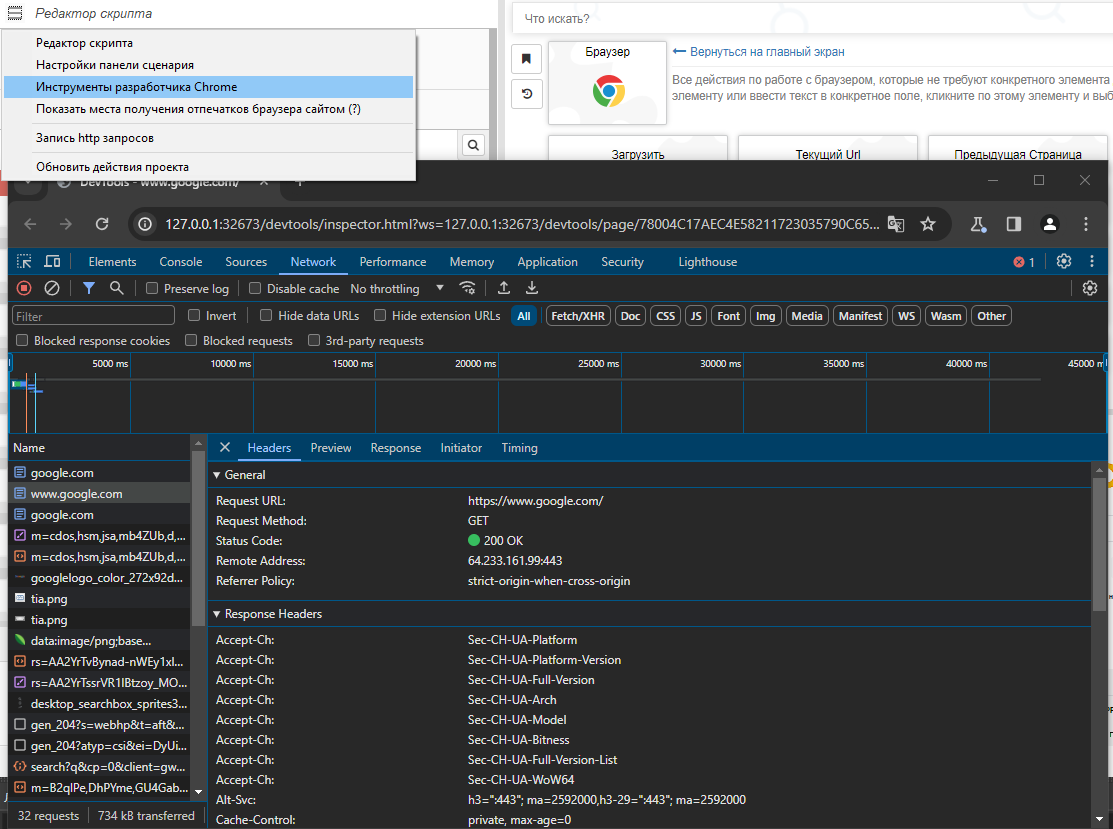Bookmark this page with star icon
The width and height of the screenshot is (1113, 829).
[x=928, y=224]
